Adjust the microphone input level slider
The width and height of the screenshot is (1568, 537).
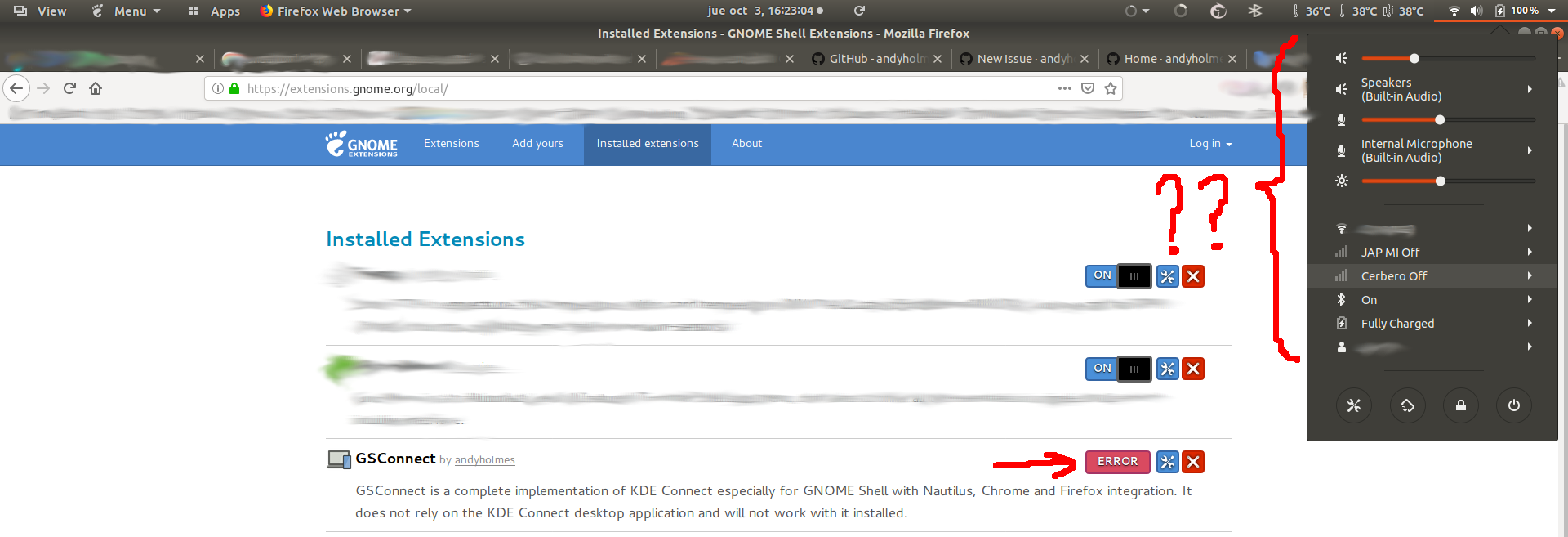coord(1448,120)
